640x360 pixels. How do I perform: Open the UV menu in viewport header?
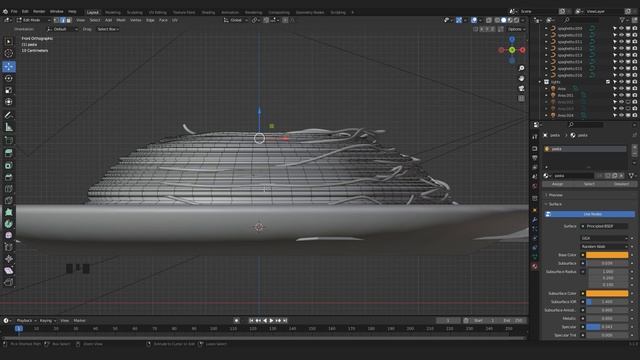tap(175, 20)
